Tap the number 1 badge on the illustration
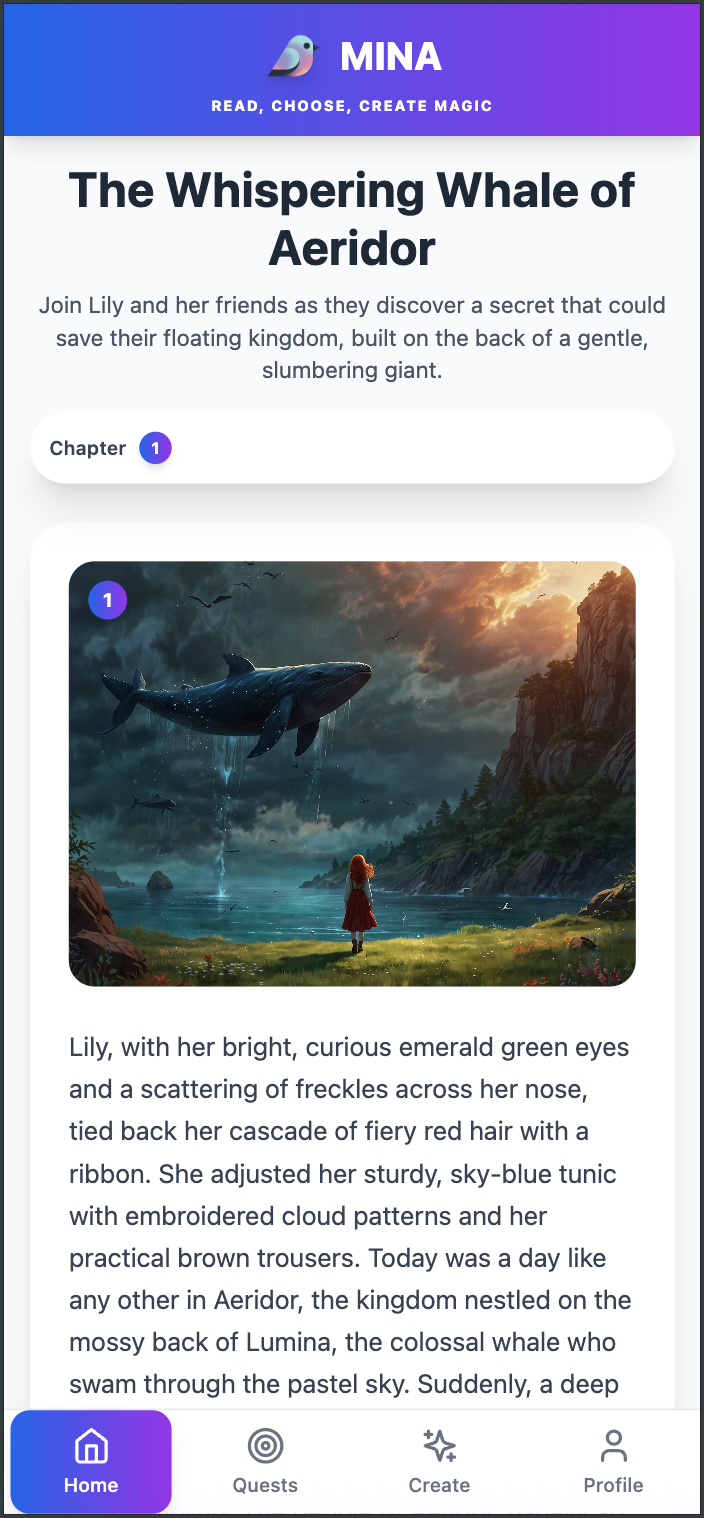Screen dimensions: 704x1518 click(x=107, y=600)
